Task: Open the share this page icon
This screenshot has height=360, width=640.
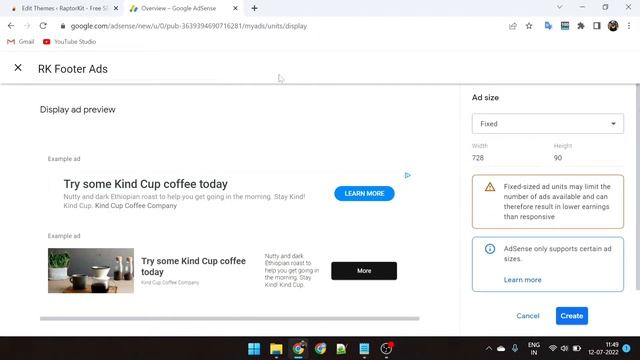Action: point(513,26)
